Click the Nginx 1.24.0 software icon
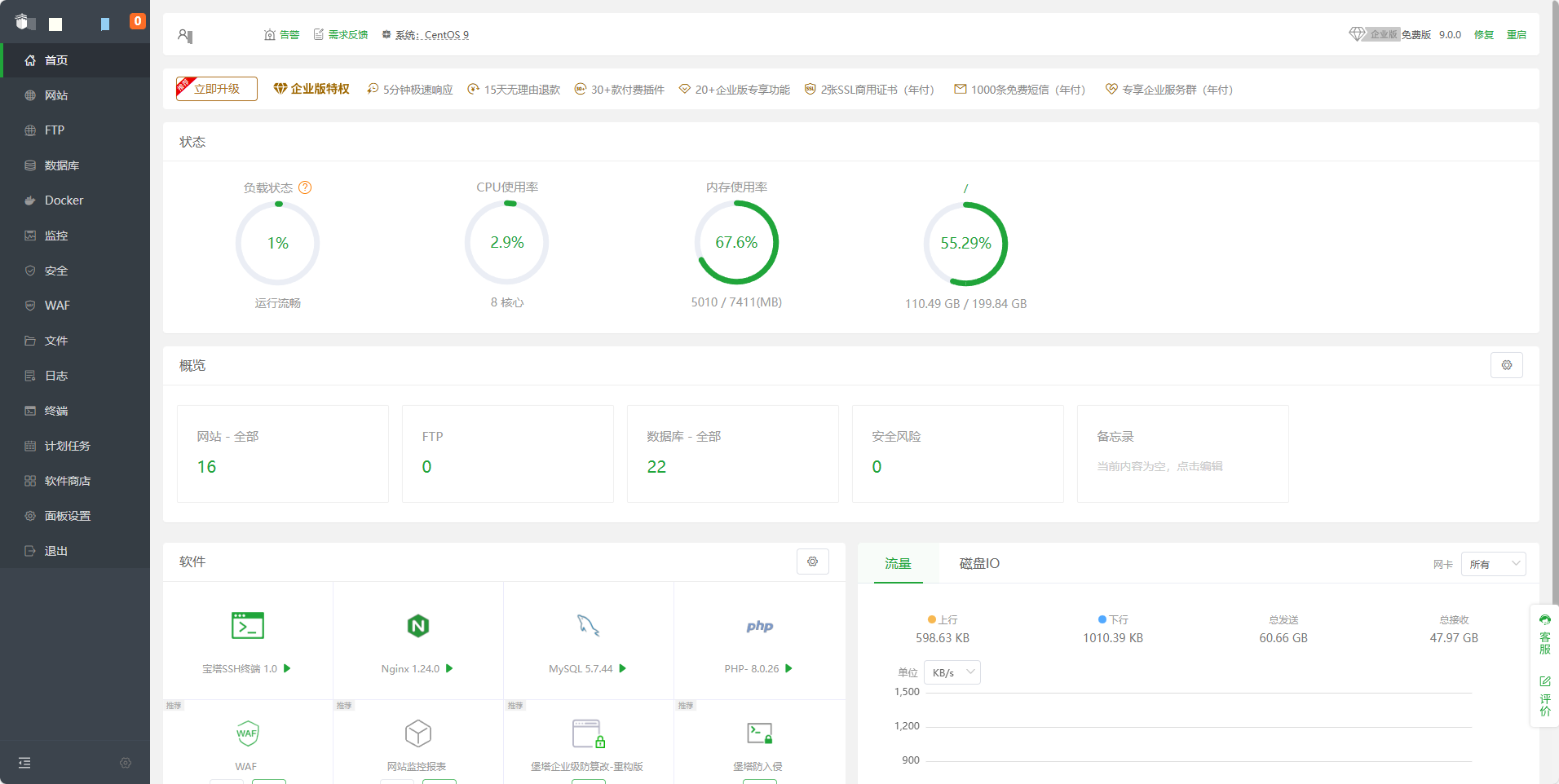Image resolution: width=1559 pixels, height=784 pixels. point(417,626)
